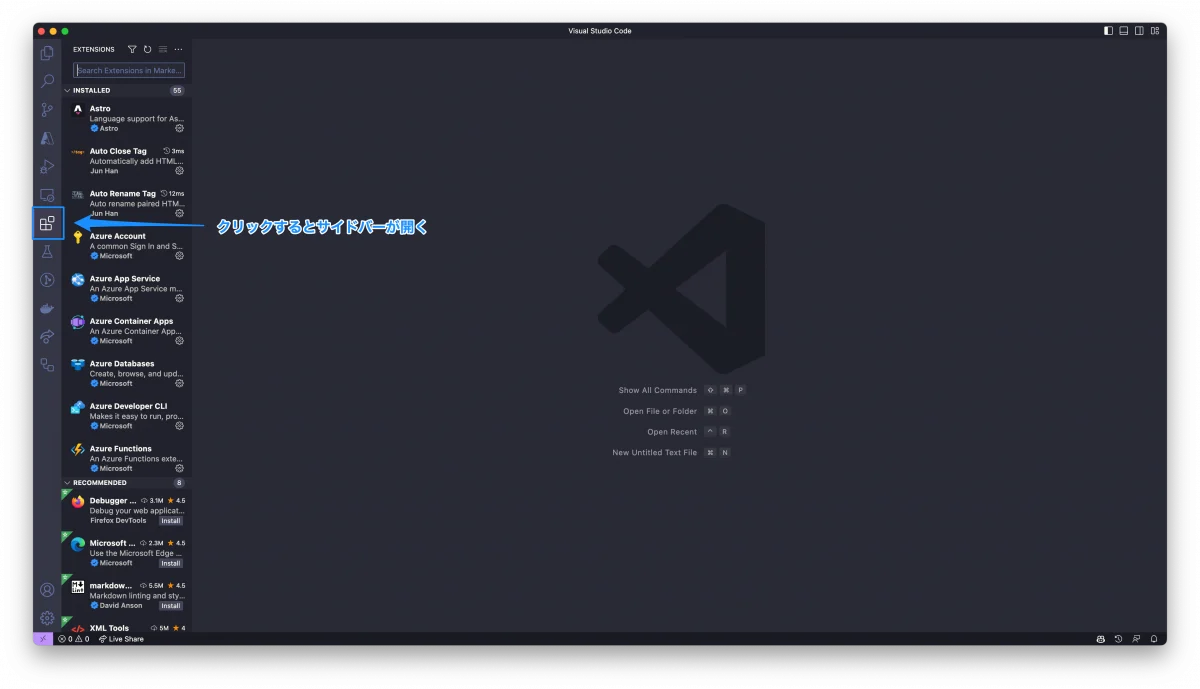This screenshot has height=689, width=1200.
Task: Open Customize Layout button
Action: click(1155, 31)
